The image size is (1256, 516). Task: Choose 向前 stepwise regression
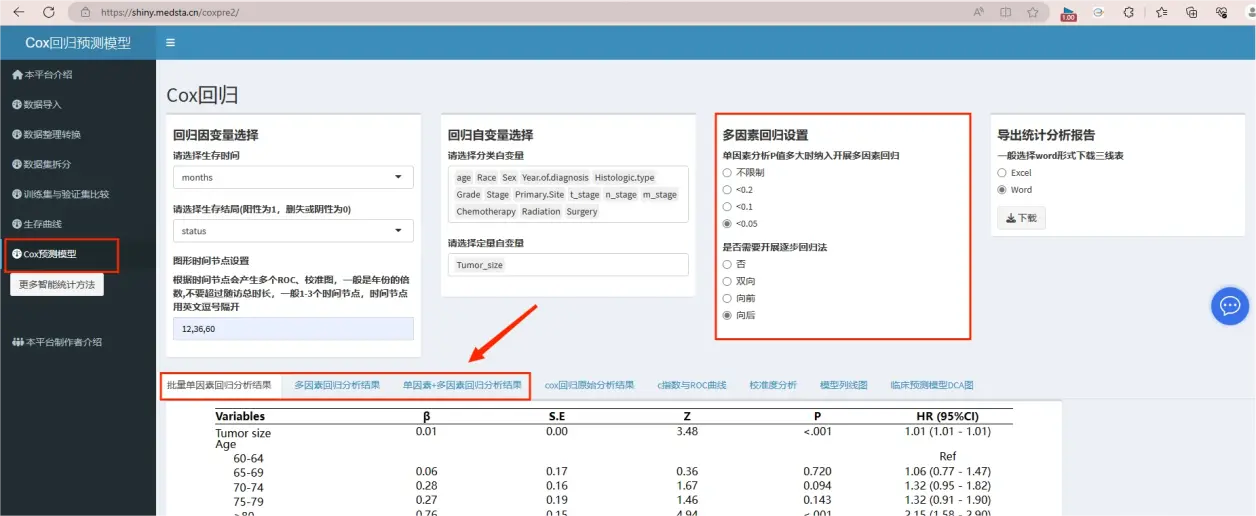pyautogui.click(x=727, y=298)
